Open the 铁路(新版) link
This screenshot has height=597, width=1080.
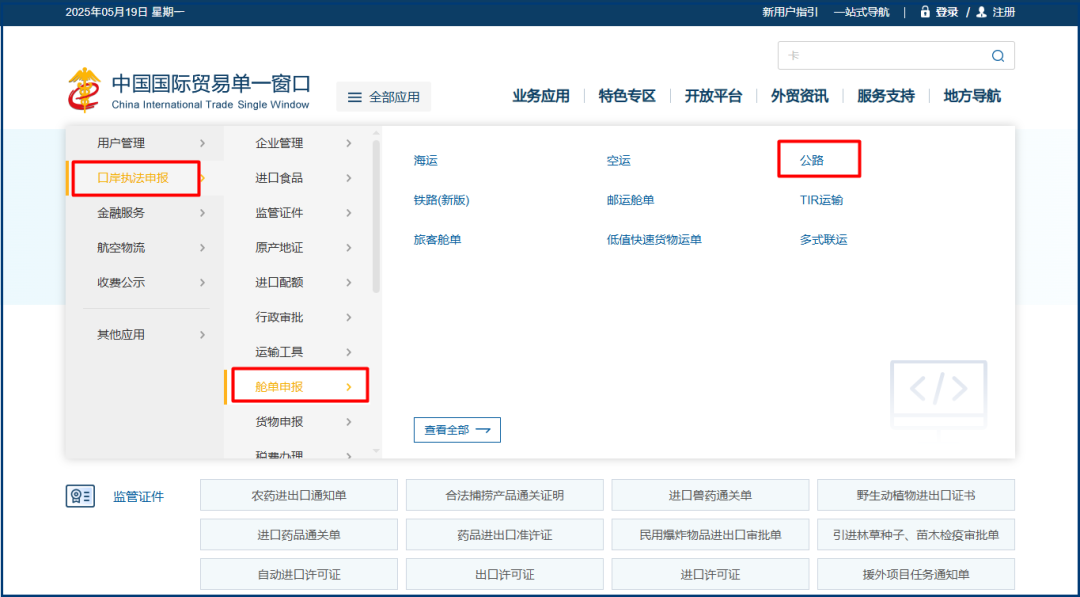(x=442, y=200)
